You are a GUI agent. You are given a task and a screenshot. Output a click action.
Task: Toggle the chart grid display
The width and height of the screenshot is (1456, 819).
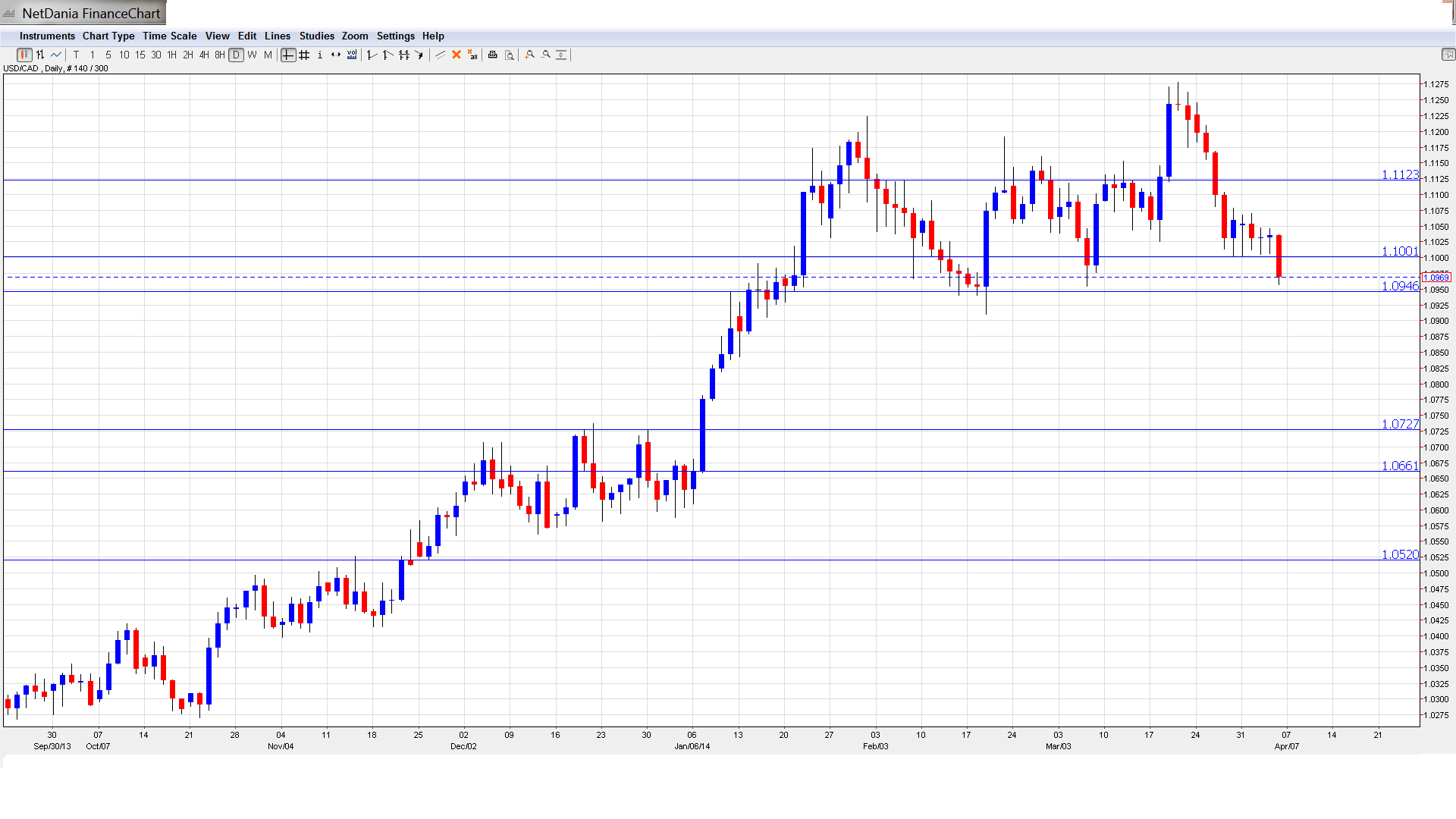point(304,55)
